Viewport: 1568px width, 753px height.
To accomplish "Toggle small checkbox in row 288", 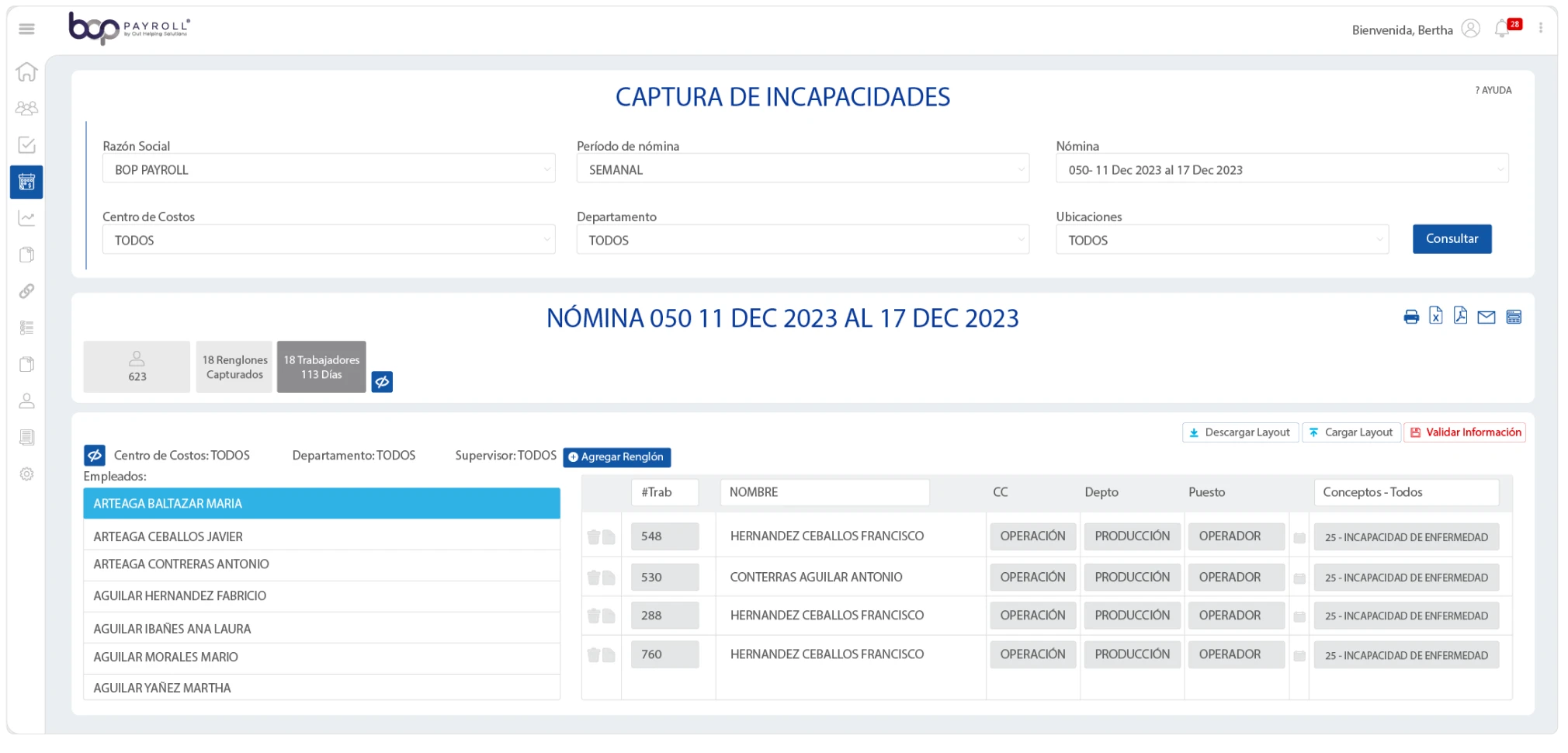I will tap(1299, 617).
